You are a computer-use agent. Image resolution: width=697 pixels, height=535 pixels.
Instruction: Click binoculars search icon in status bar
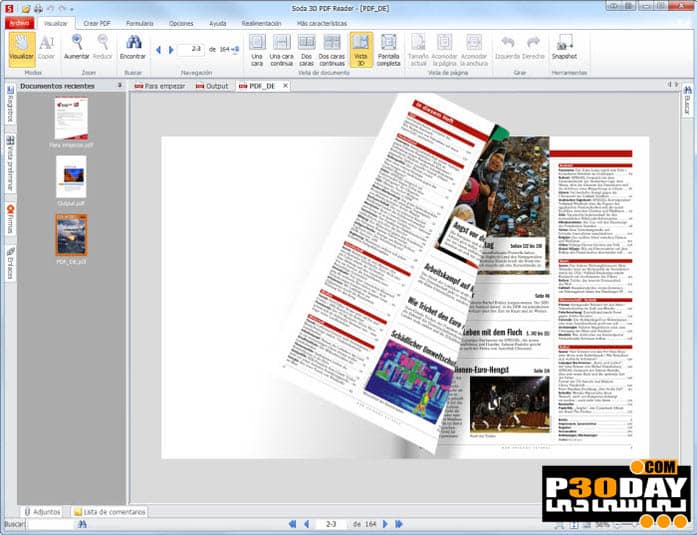[82, 524]
